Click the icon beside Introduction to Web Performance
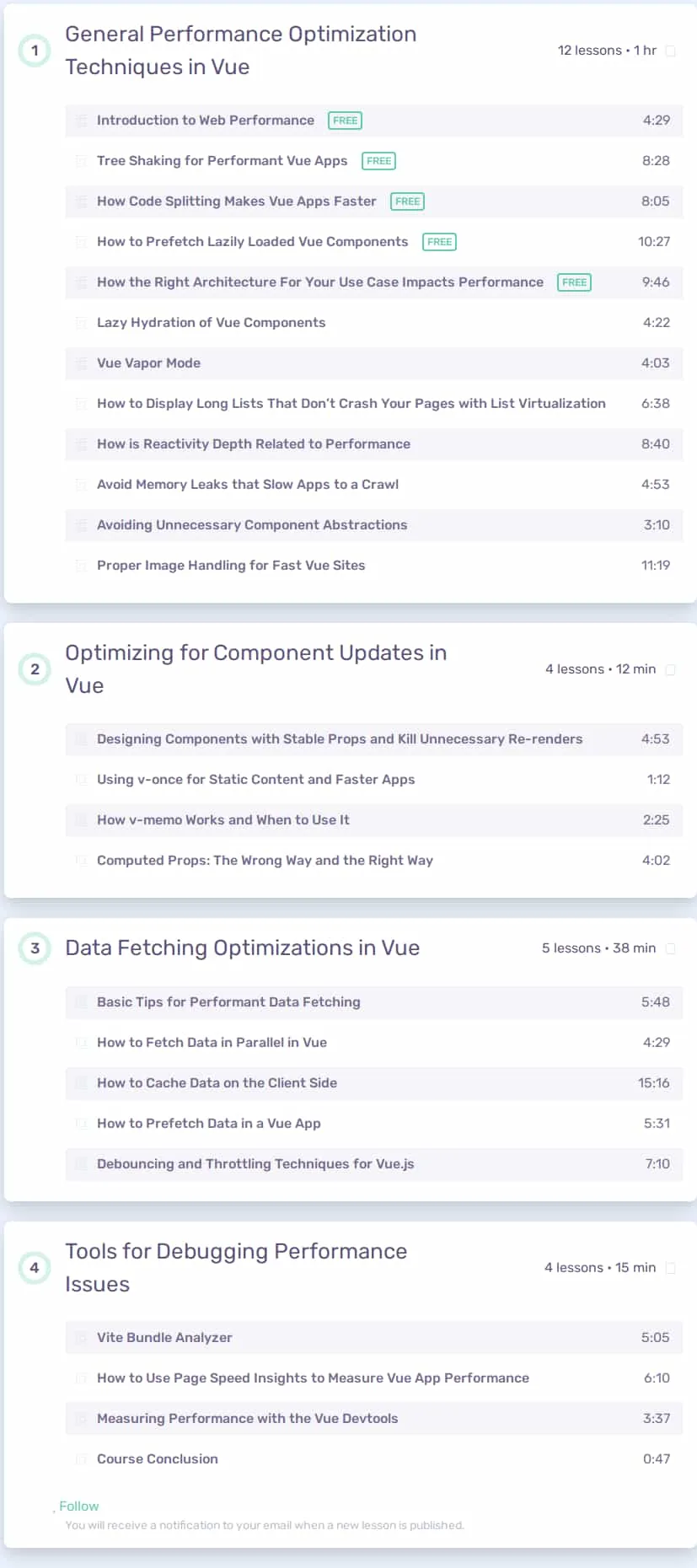Image resolution: width=697 pixels, height=1568 pixels. tap(81, 121)
